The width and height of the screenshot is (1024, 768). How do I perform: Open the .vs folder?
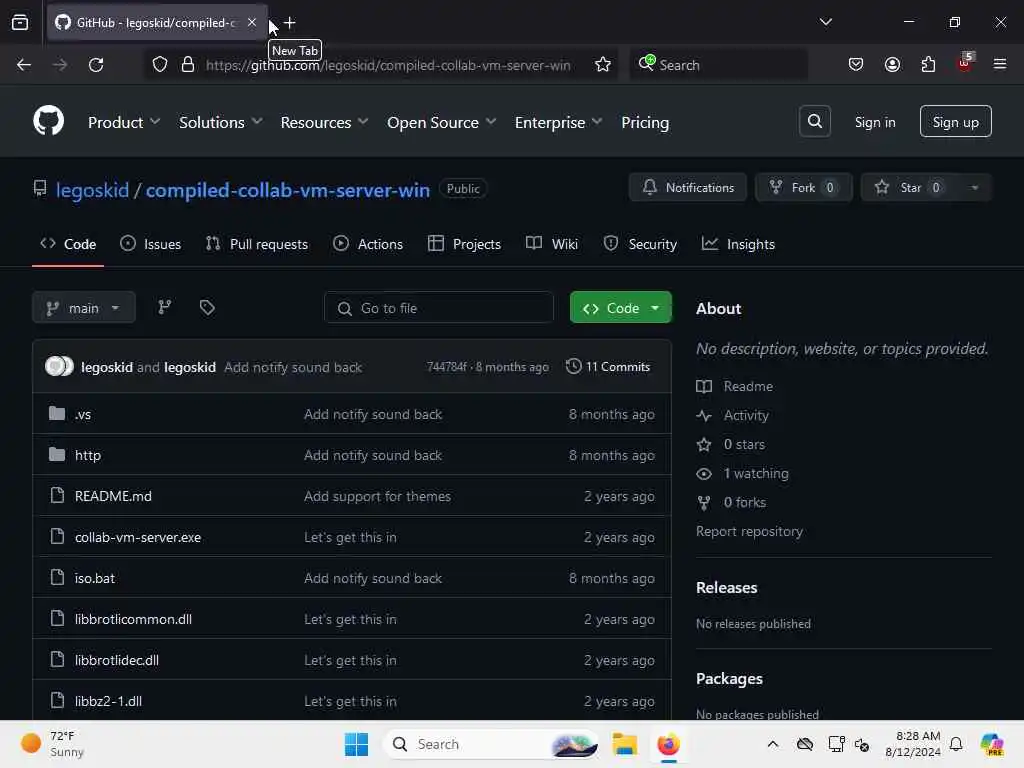click(83, 414)
